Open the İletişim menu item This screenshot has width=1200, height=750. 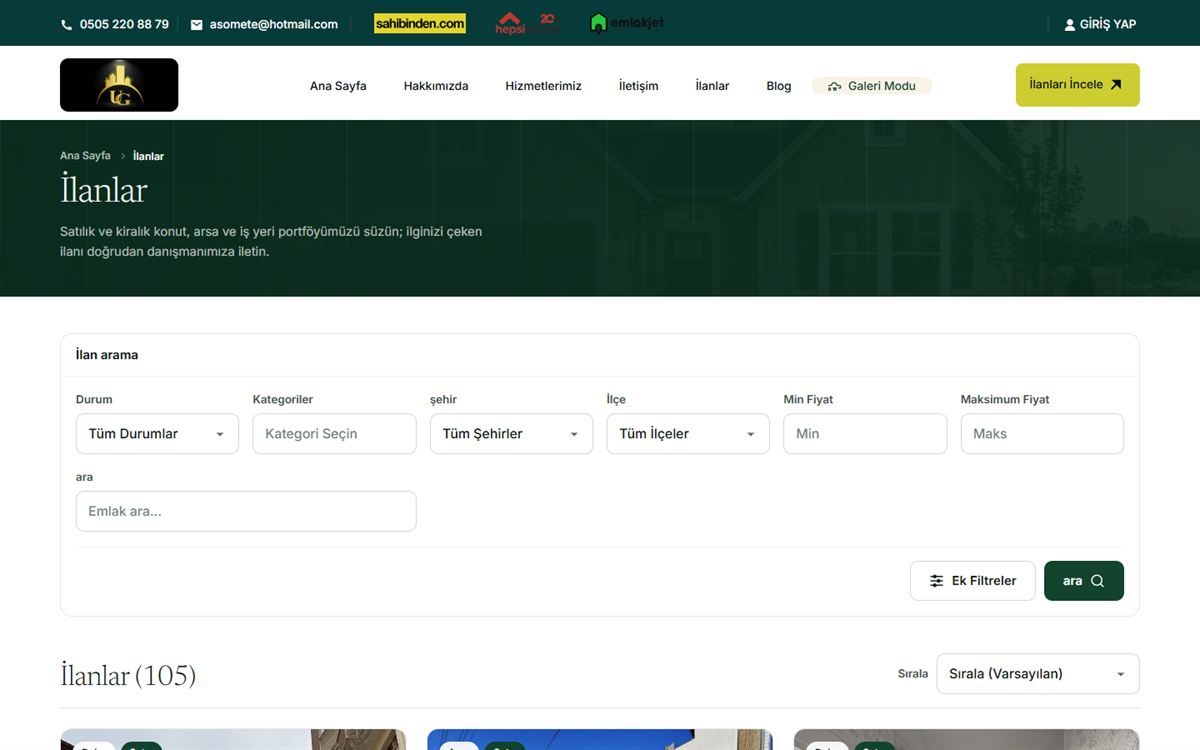(x=639, y=86)
